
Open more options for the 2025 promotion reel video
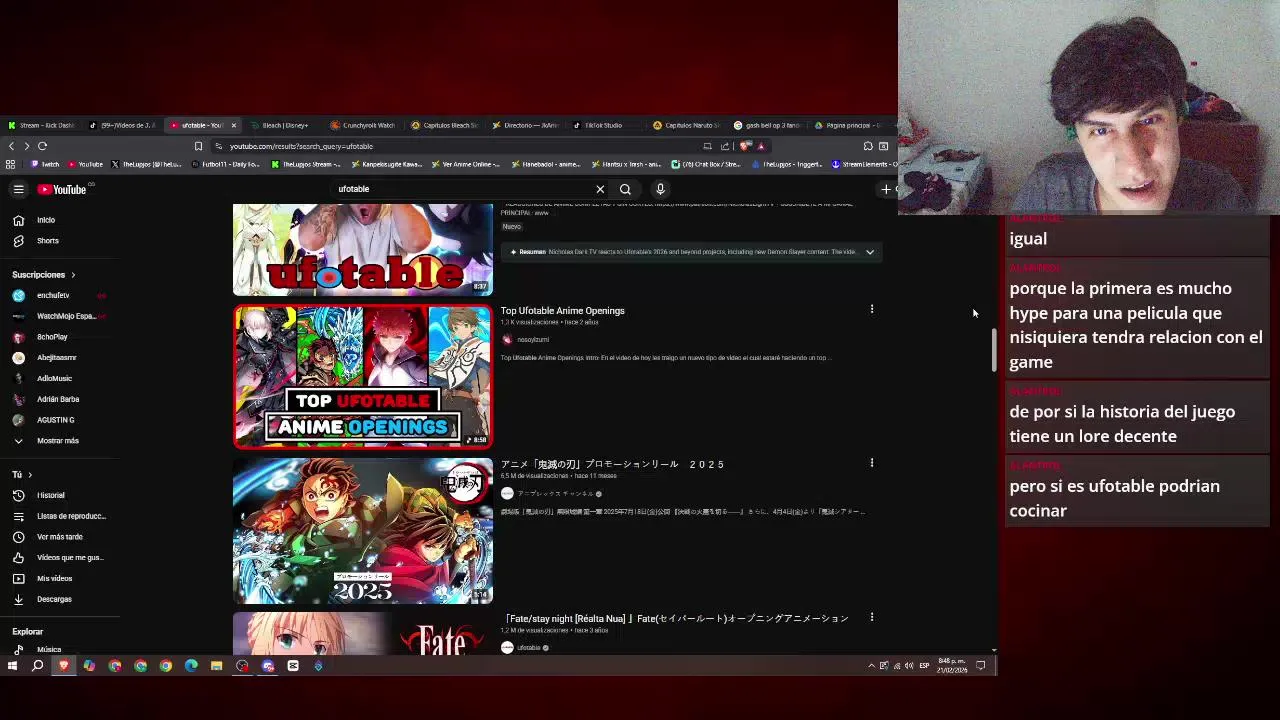point(871,463)
